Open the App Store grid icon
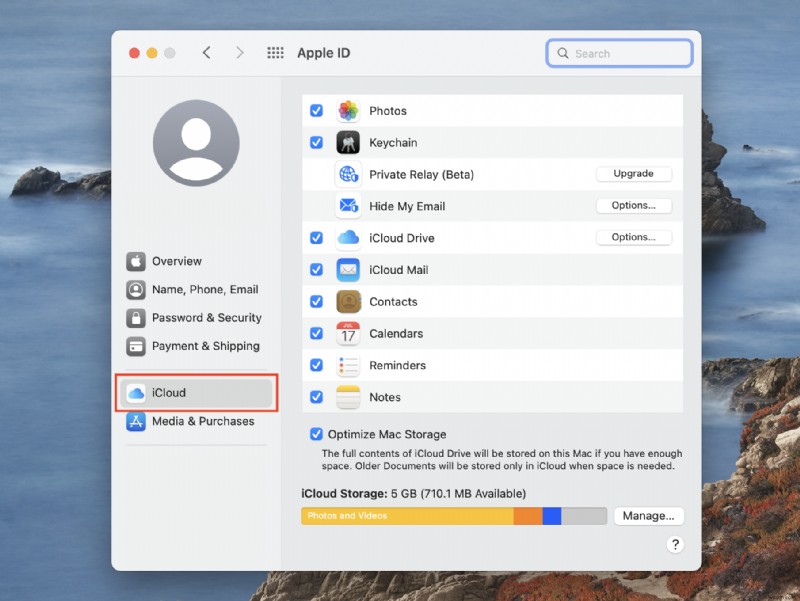The width and height of the screenshot is (800, 601). pyautogui.click(x=275, y=52)
